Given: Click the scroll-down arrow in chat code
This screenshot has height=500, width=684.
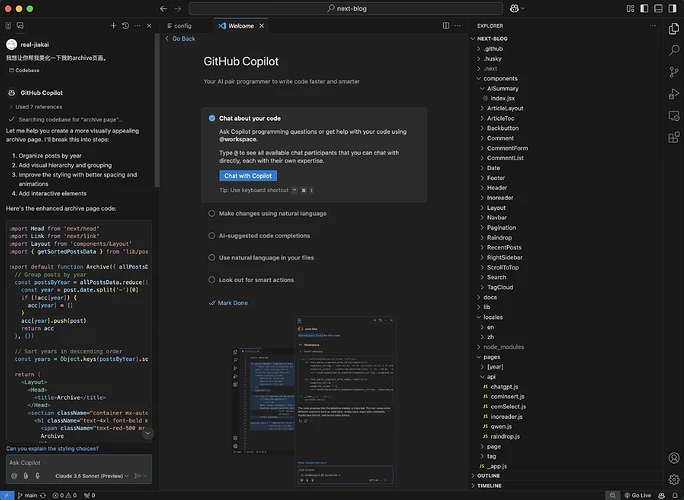Looking at the screenshot, I should [x=147, y=433].
